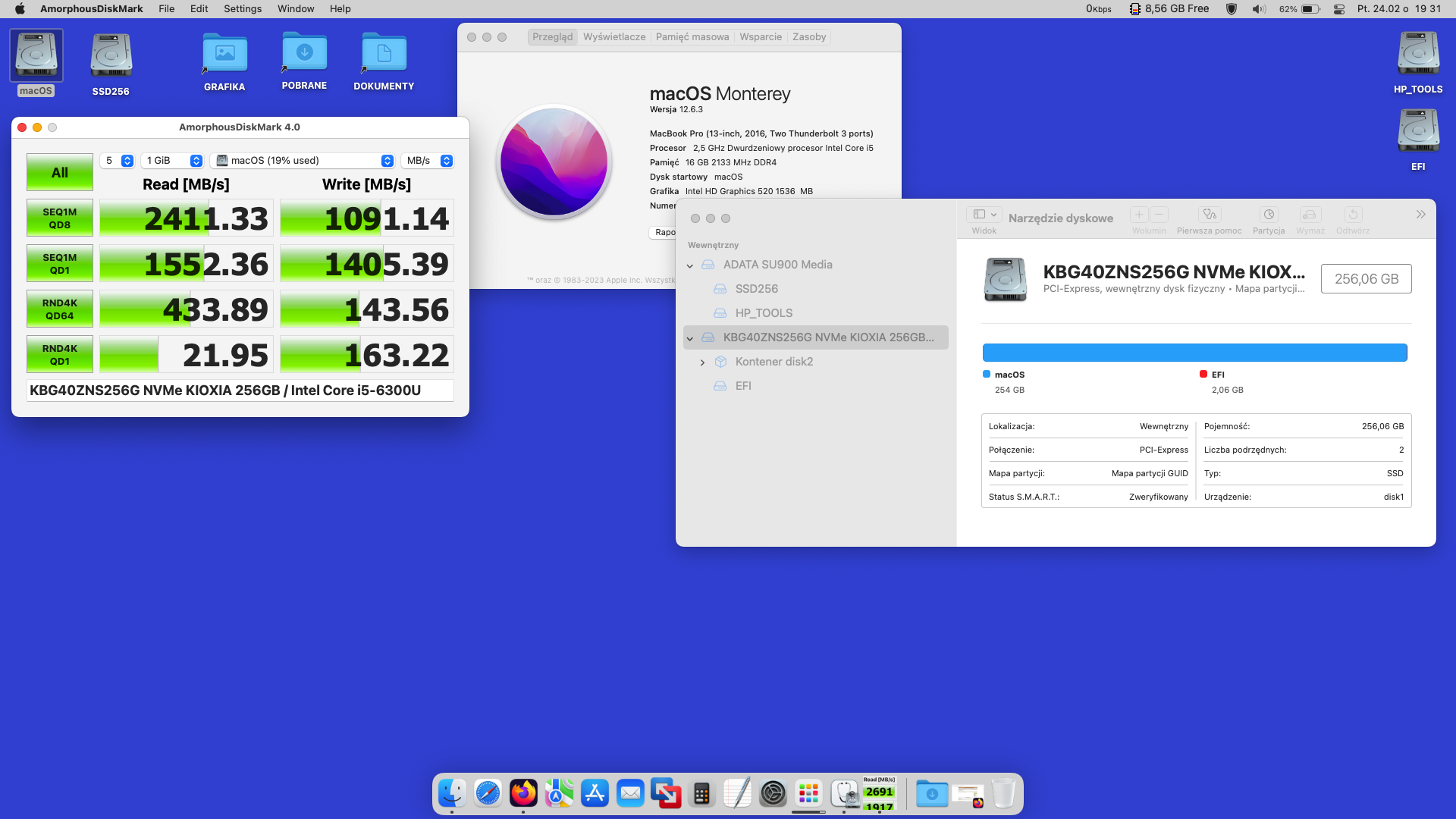The height and width of the screenshot is (819, 1456).
Task: Open the POBRANE folder shortcut
Action: pyautogui.click(x=304, y=52)
